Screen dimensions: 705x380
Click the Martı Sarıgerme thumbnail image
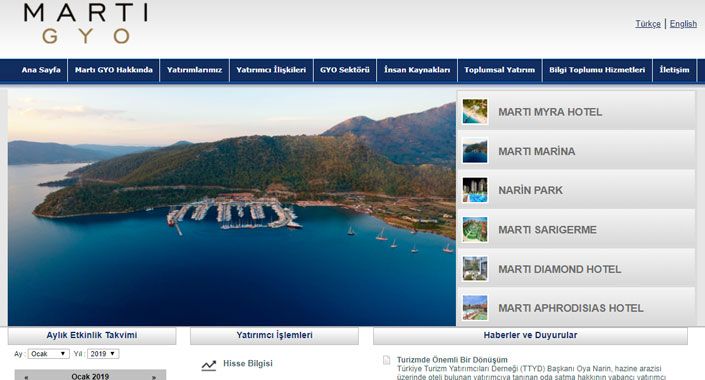(x=475, y=229)
